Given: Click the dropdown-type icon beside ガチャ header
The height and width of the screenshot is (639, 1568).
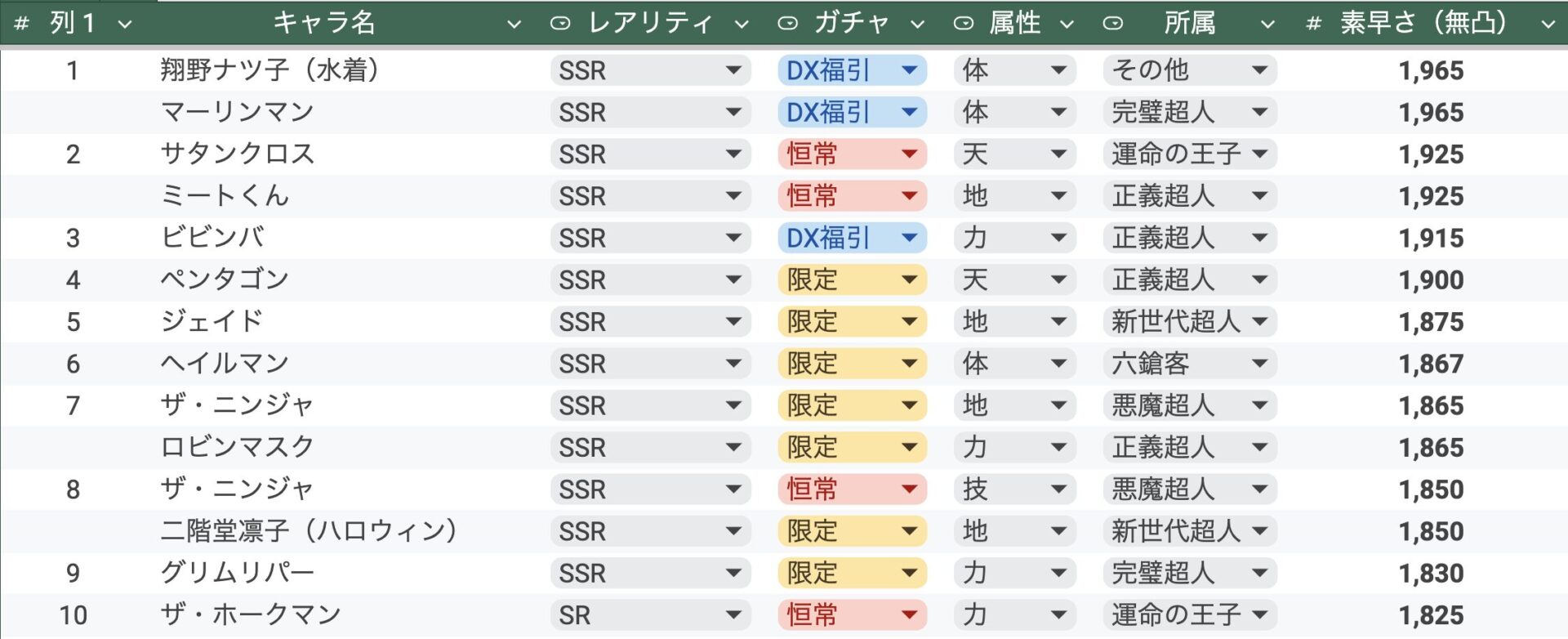Looking at the screenshot, I should (787, 24).
